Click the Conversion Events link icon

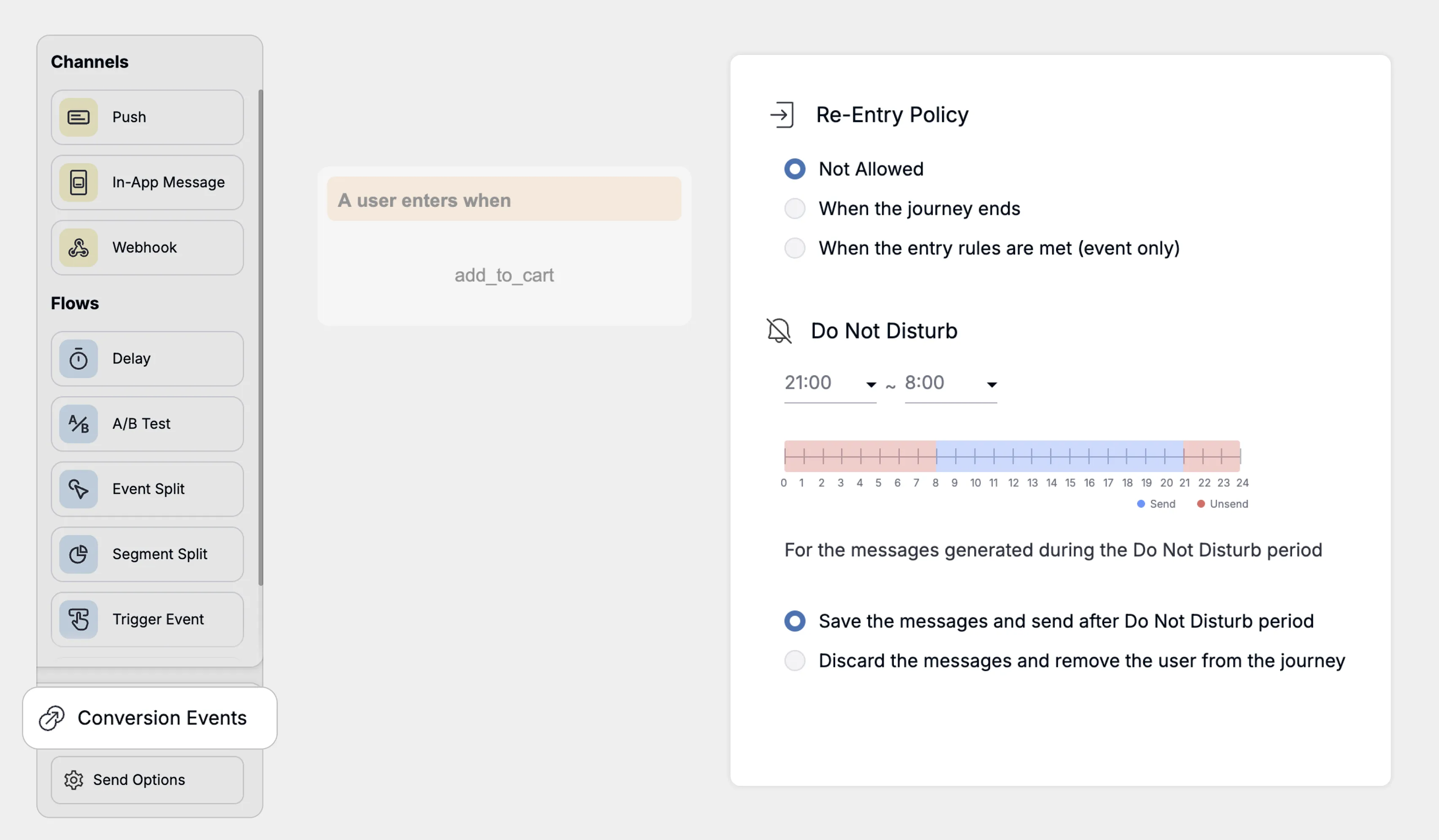click(x=52, y=718)
